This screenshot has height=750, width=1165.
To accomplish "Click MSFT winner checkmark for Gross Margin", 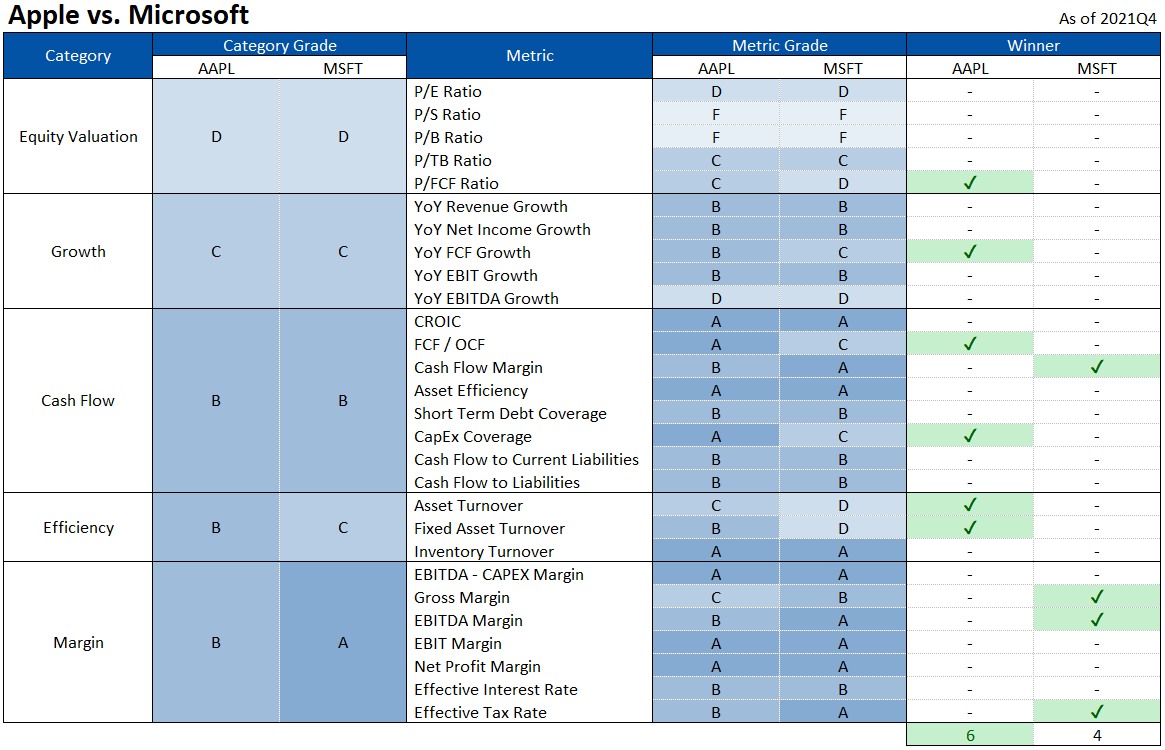I will click(x=1097, y=597).
